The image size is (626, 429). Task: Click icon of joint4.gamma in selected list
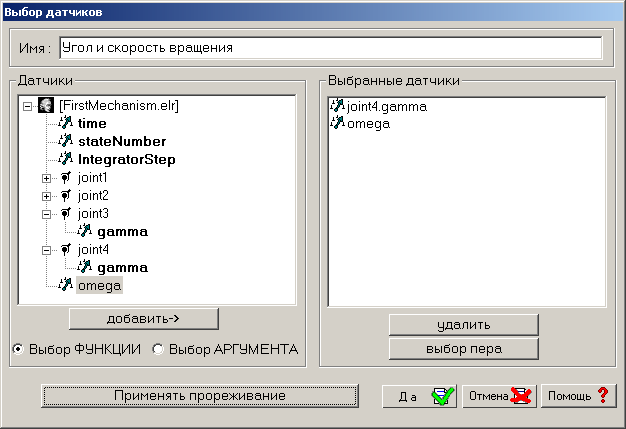[x=337, y=106]
